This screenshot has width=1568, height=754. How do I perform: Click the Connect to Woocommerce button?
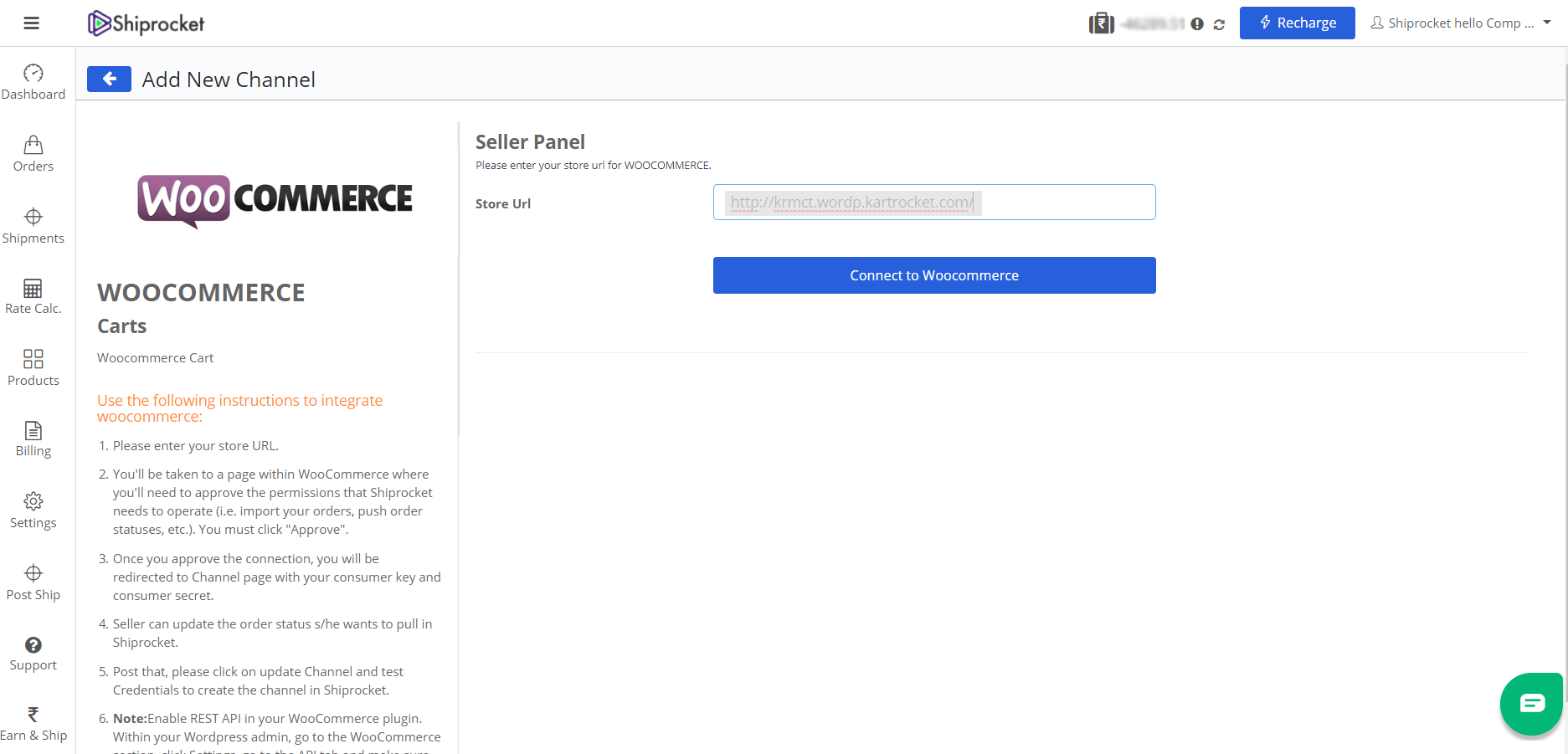933,274
